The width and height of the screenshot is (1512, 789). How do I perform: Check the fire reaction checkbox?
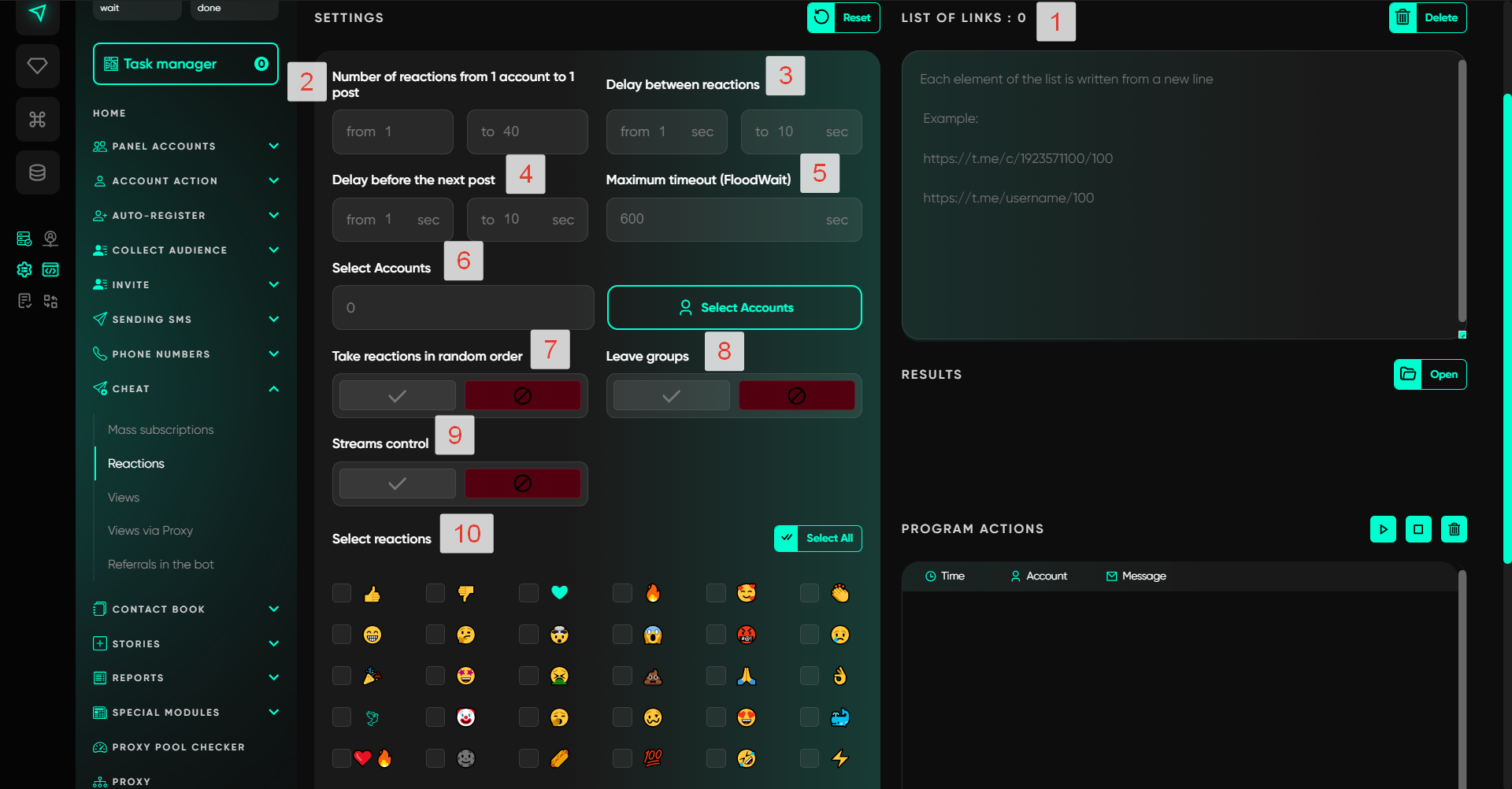pyautogui.click(x=622, y=593)
